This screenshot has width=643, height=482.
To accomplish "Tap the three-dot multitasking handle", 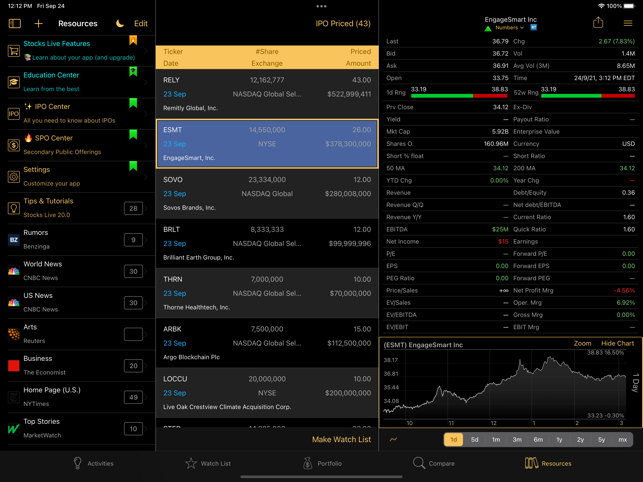I will point(322,6).
